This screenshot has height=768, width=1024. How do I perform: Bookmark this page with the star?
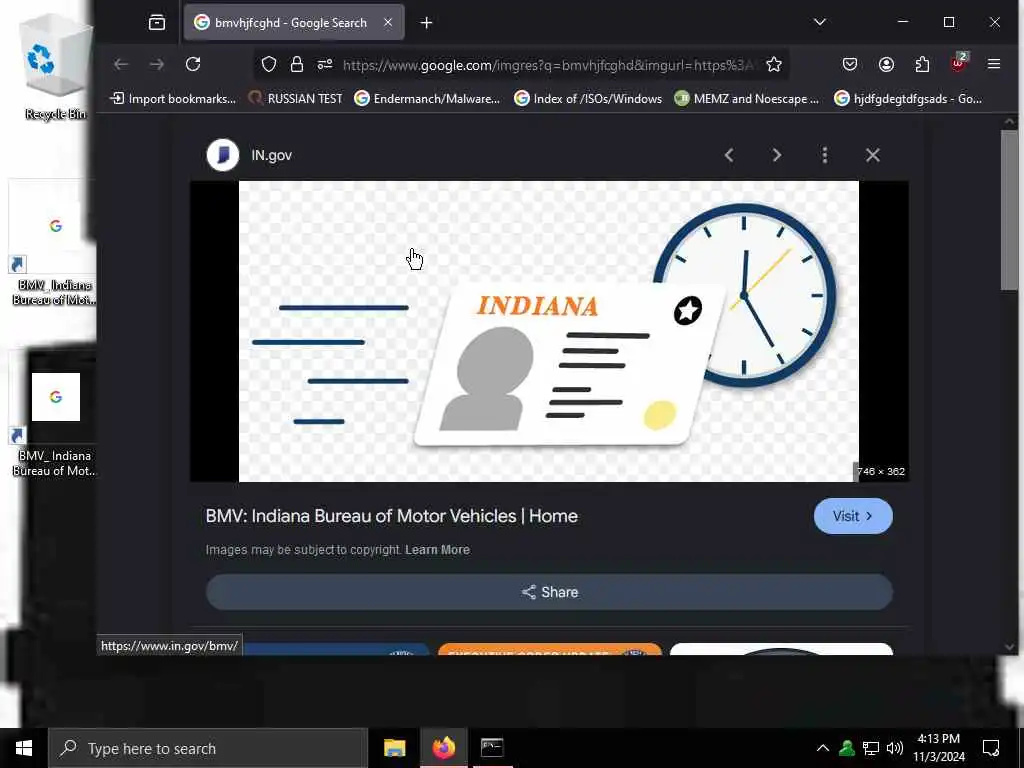pyautogui.click(x=774, y=64)
